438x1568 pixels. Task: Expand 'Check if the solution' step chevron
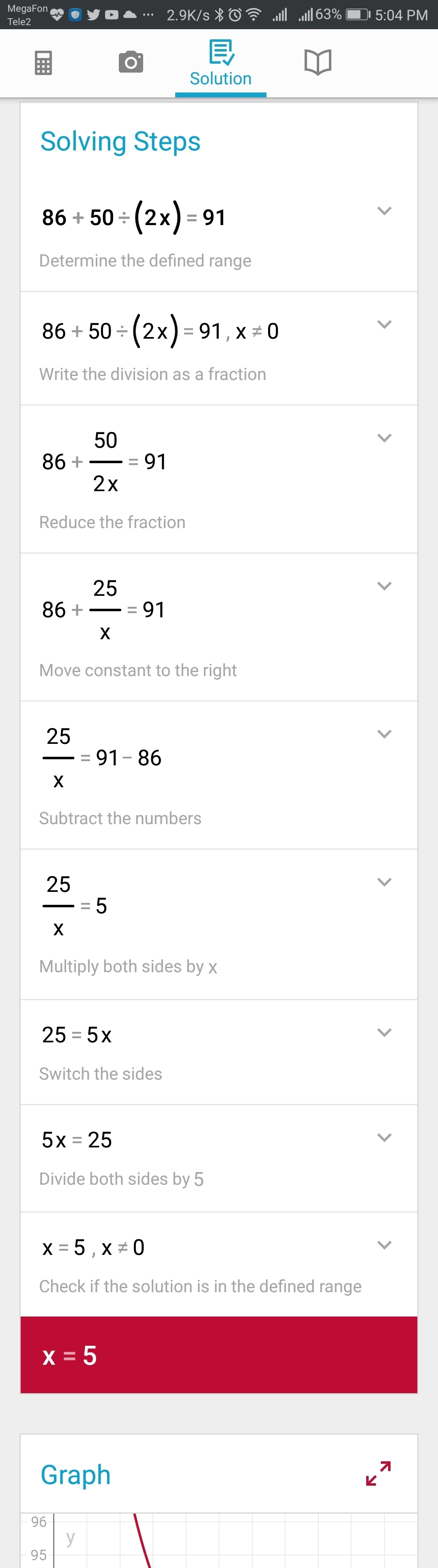coord(384,1245)
